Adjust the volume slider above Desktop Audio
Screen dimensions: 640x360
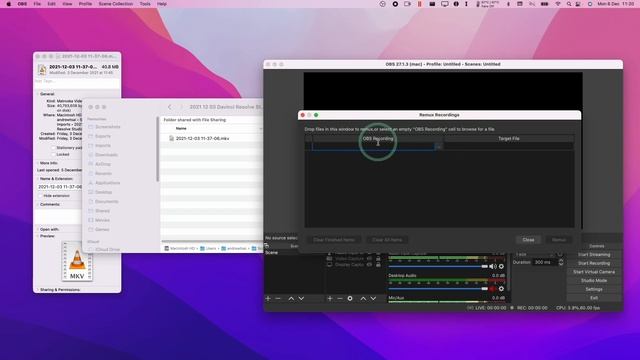click(438, 267)
